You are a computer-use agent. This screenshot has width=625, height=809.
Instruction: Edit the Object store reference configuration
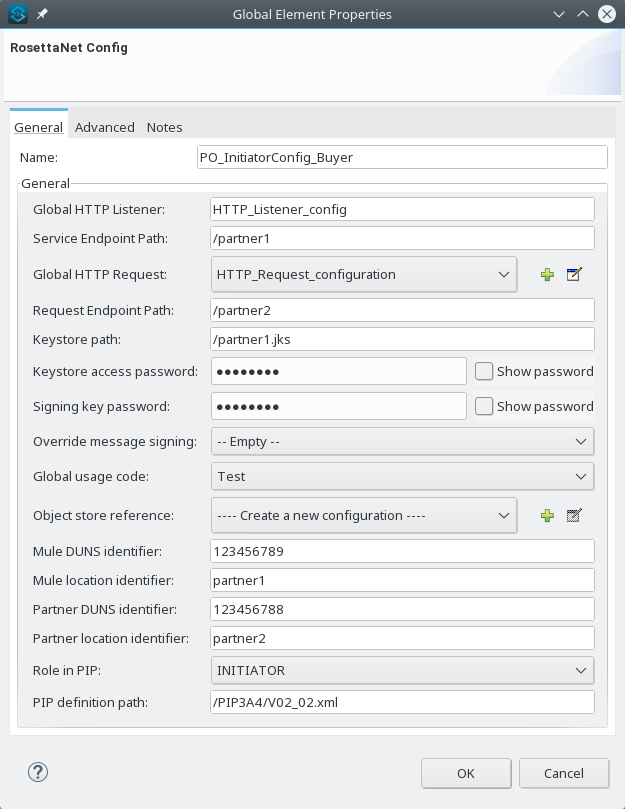[x=574, y=515]
